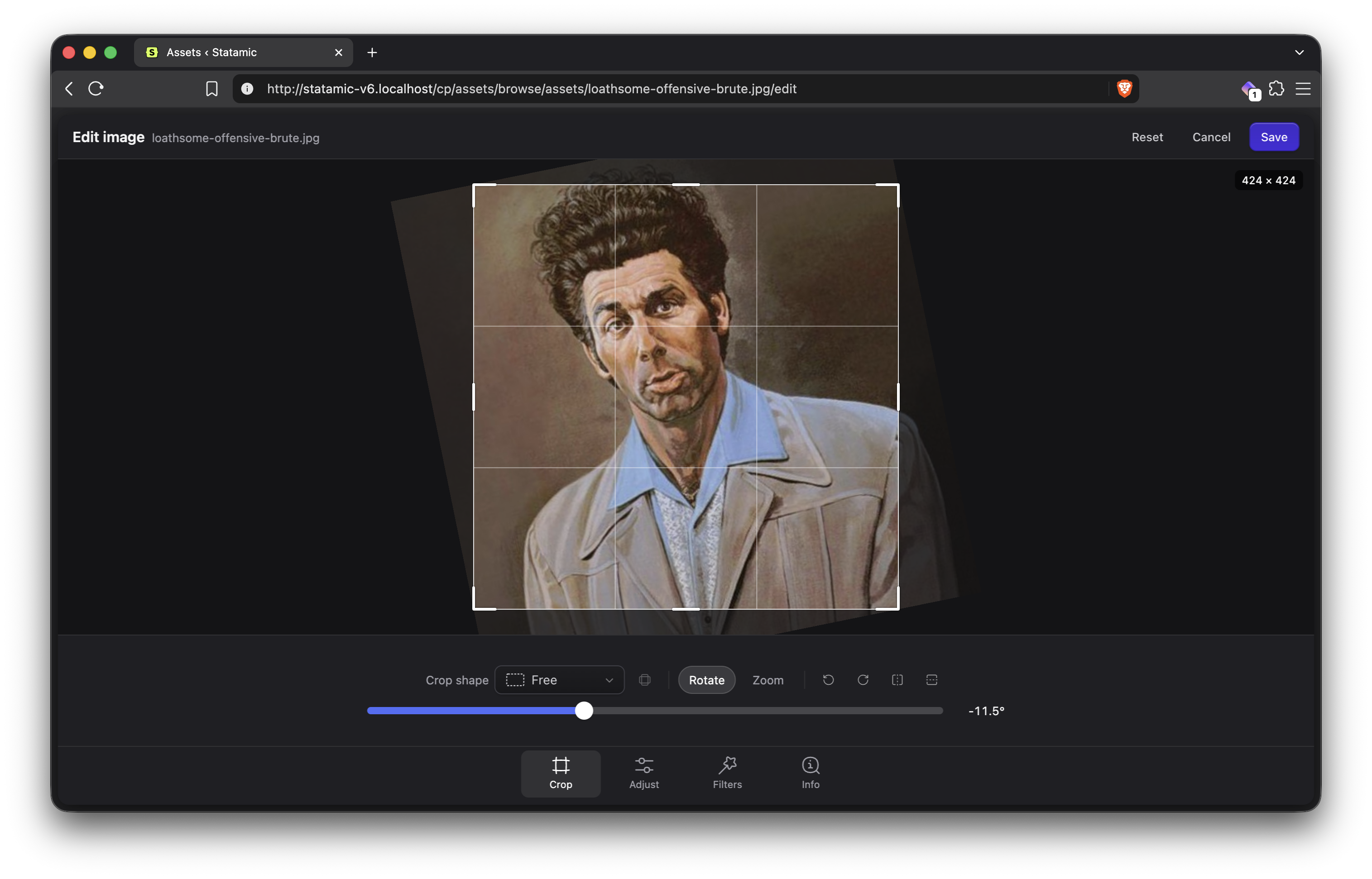Select the Rotate mode toggle
Viewport: 1372px width, 879px height.
pyautogui.click(x=706, y=680)
